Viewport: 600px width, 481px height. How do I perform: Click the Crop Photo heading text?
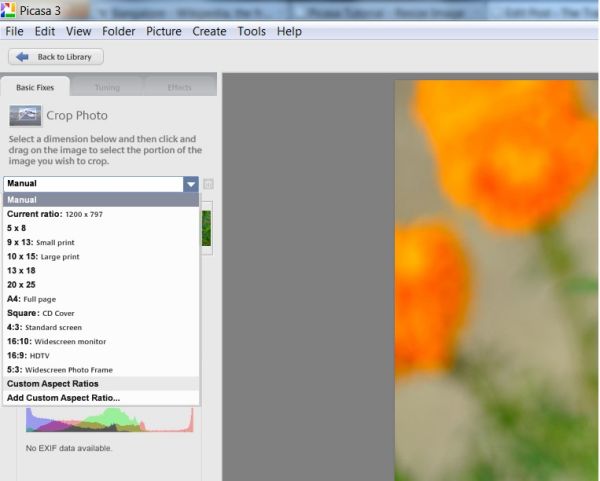(77, 116)
